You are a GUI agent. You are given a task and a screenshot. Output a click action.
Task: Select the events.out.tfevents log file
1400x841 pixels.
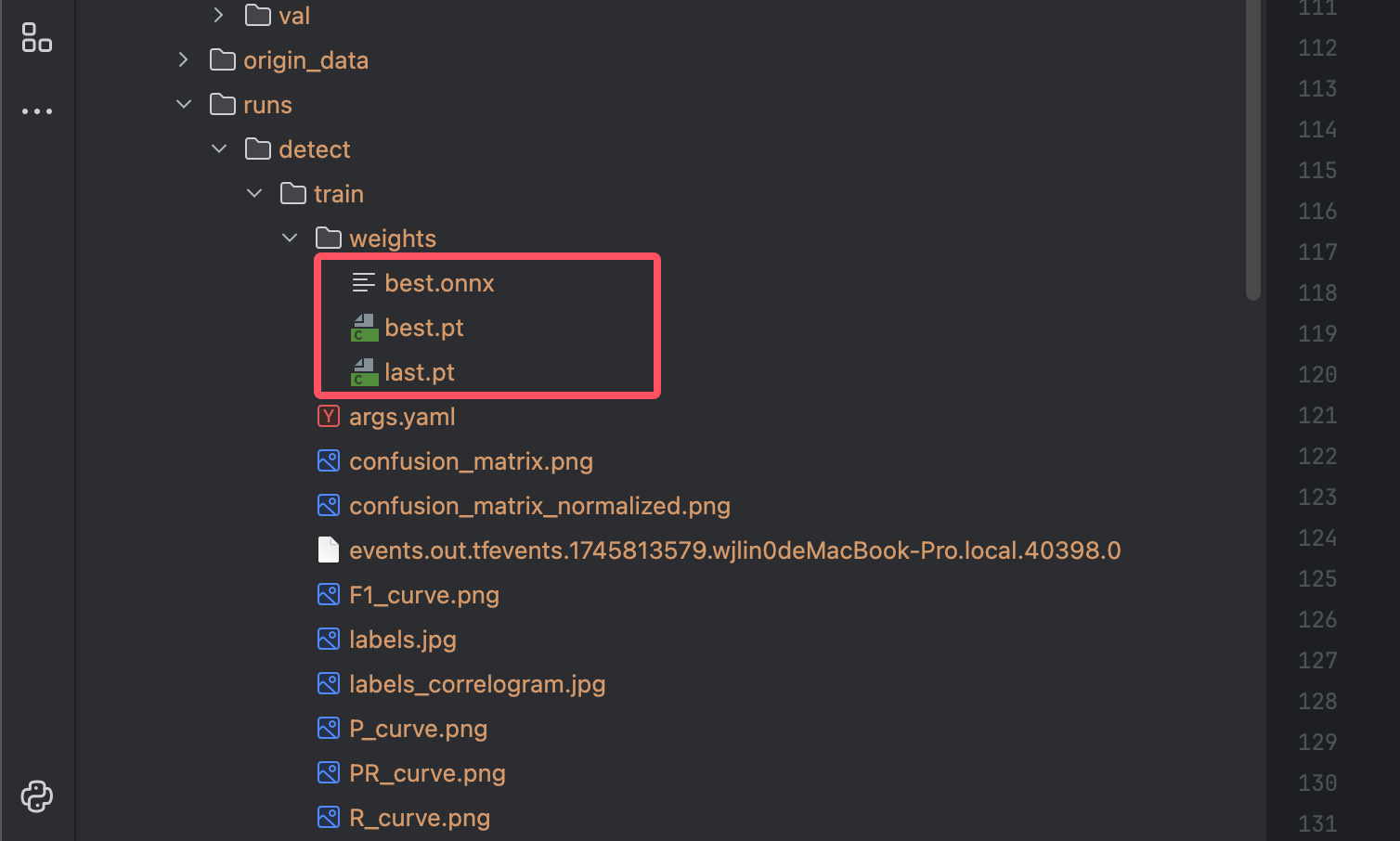coord(733,550)
